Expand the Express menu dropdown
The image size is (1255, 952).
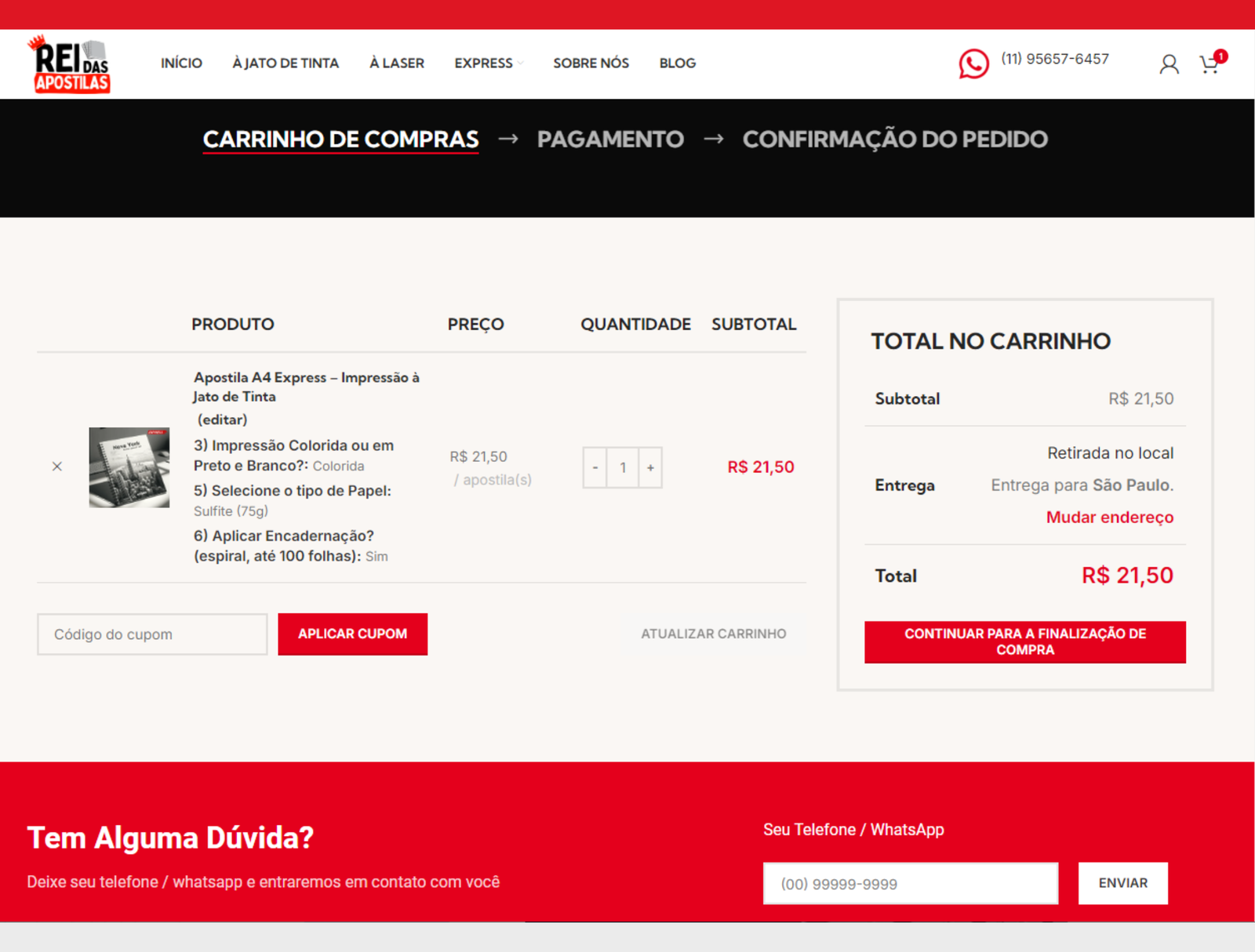(x=488, y=64)
